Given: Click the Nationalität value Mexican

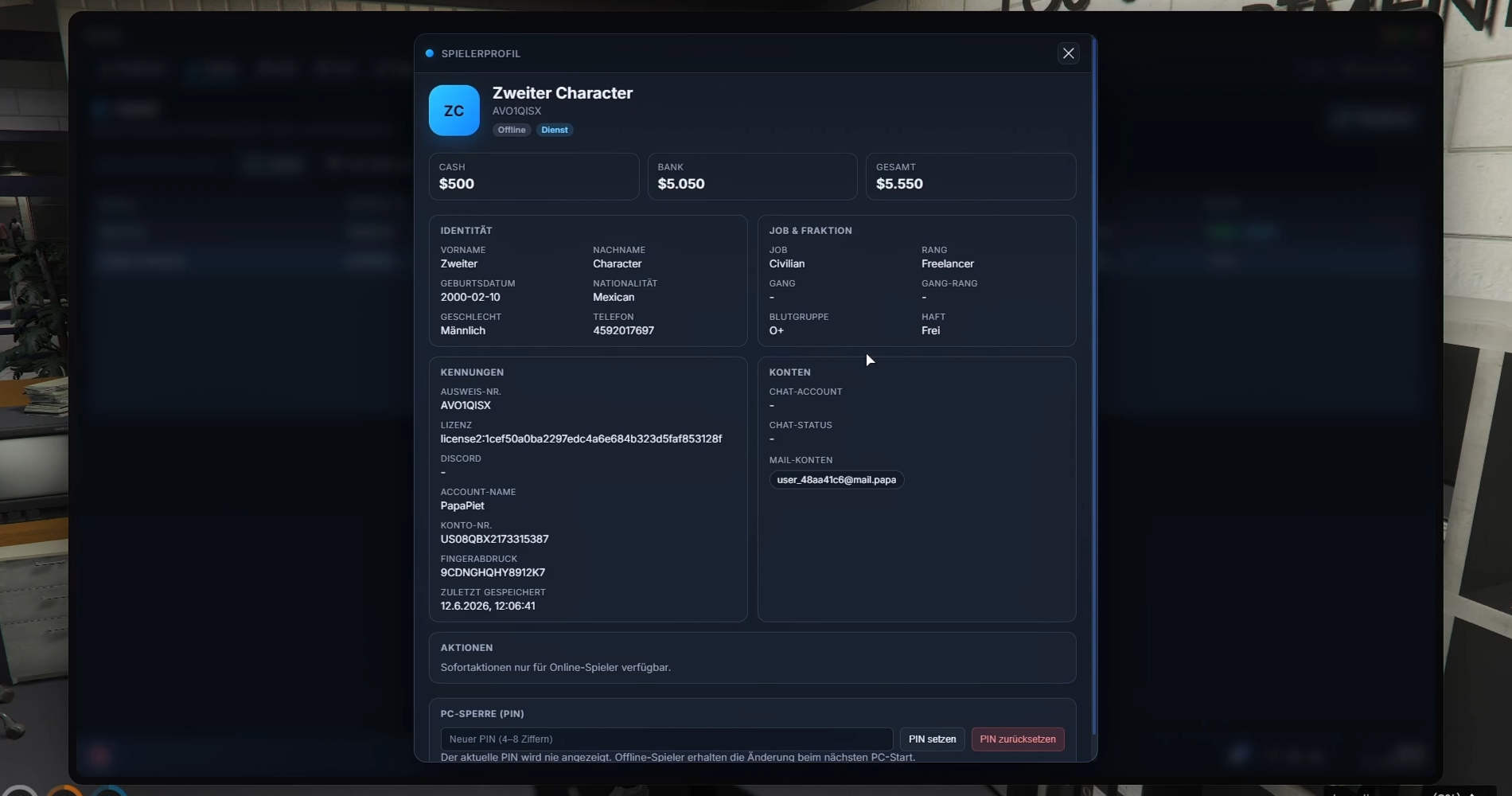Looking at the screenshot, I should click(614, 297).
